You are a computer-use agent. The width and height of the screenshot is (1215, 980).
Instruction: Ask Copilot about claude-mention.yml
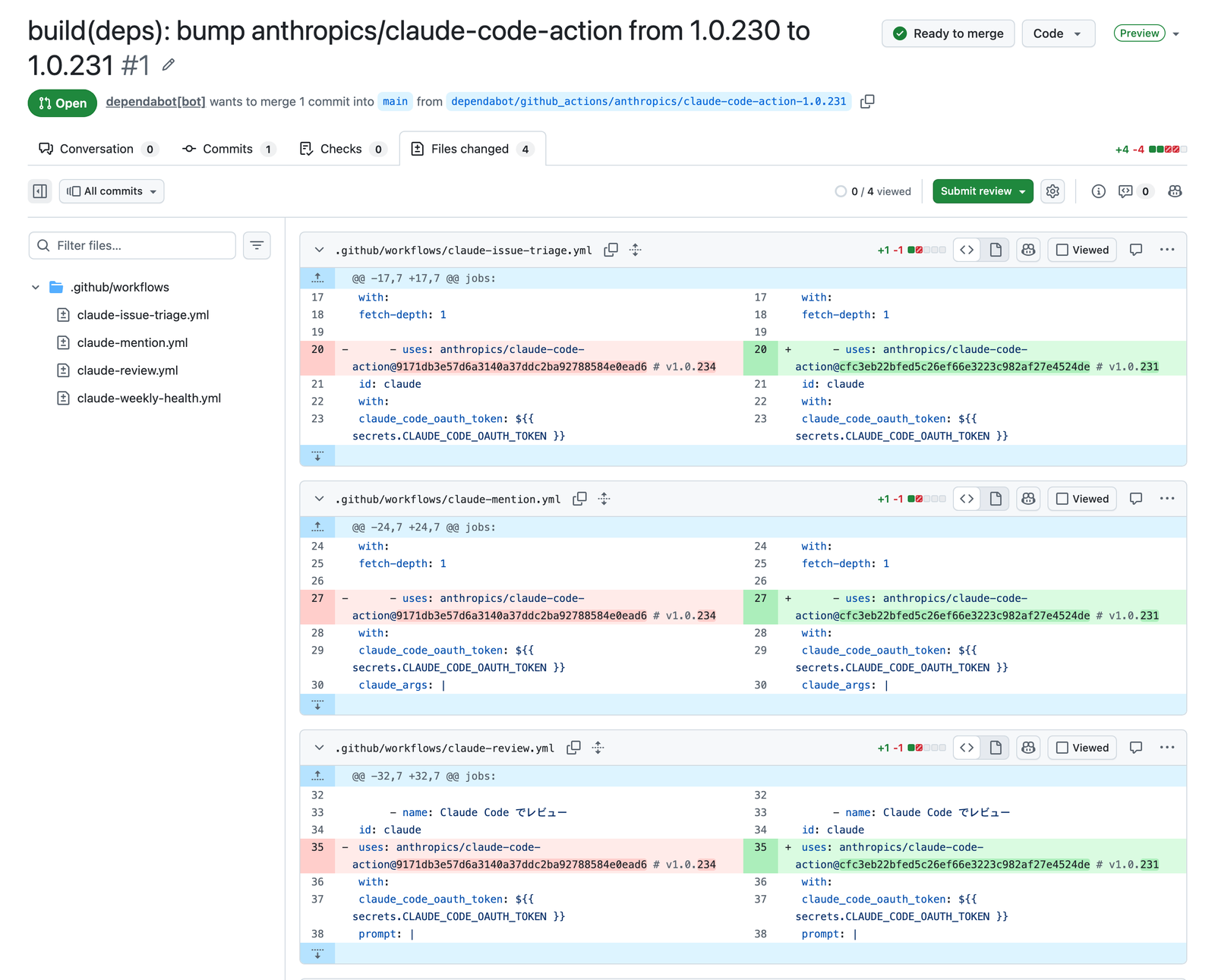tap(1028, 499)
